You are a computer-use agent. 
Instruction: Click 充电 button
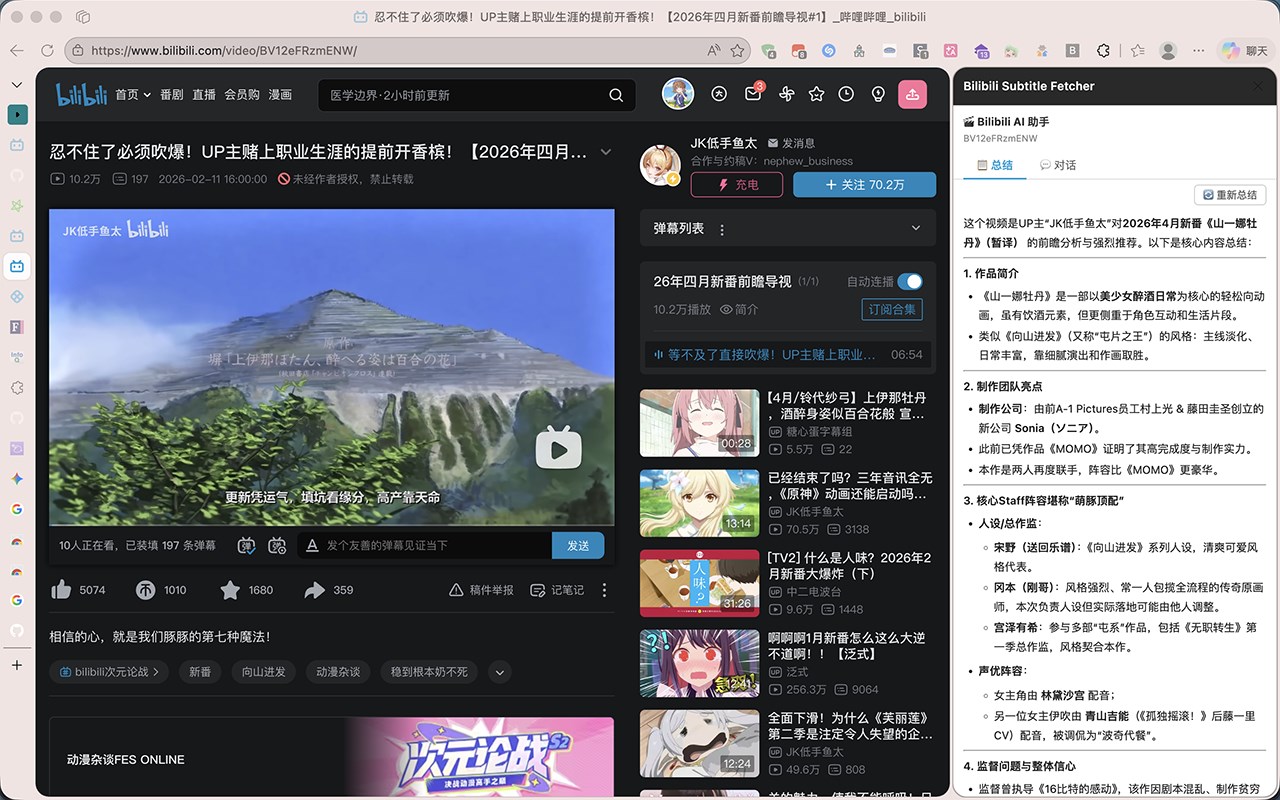tap(736, 185)
